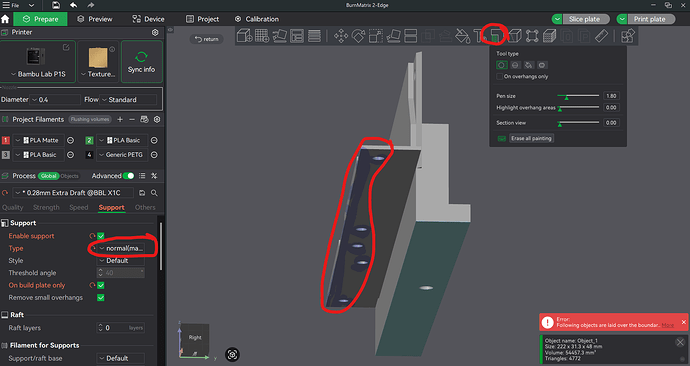The height and width of the screenshot is (366, 690).
Task: Expand the process preset dropdown
Action: pyautogui.click(x=73, y=193)
